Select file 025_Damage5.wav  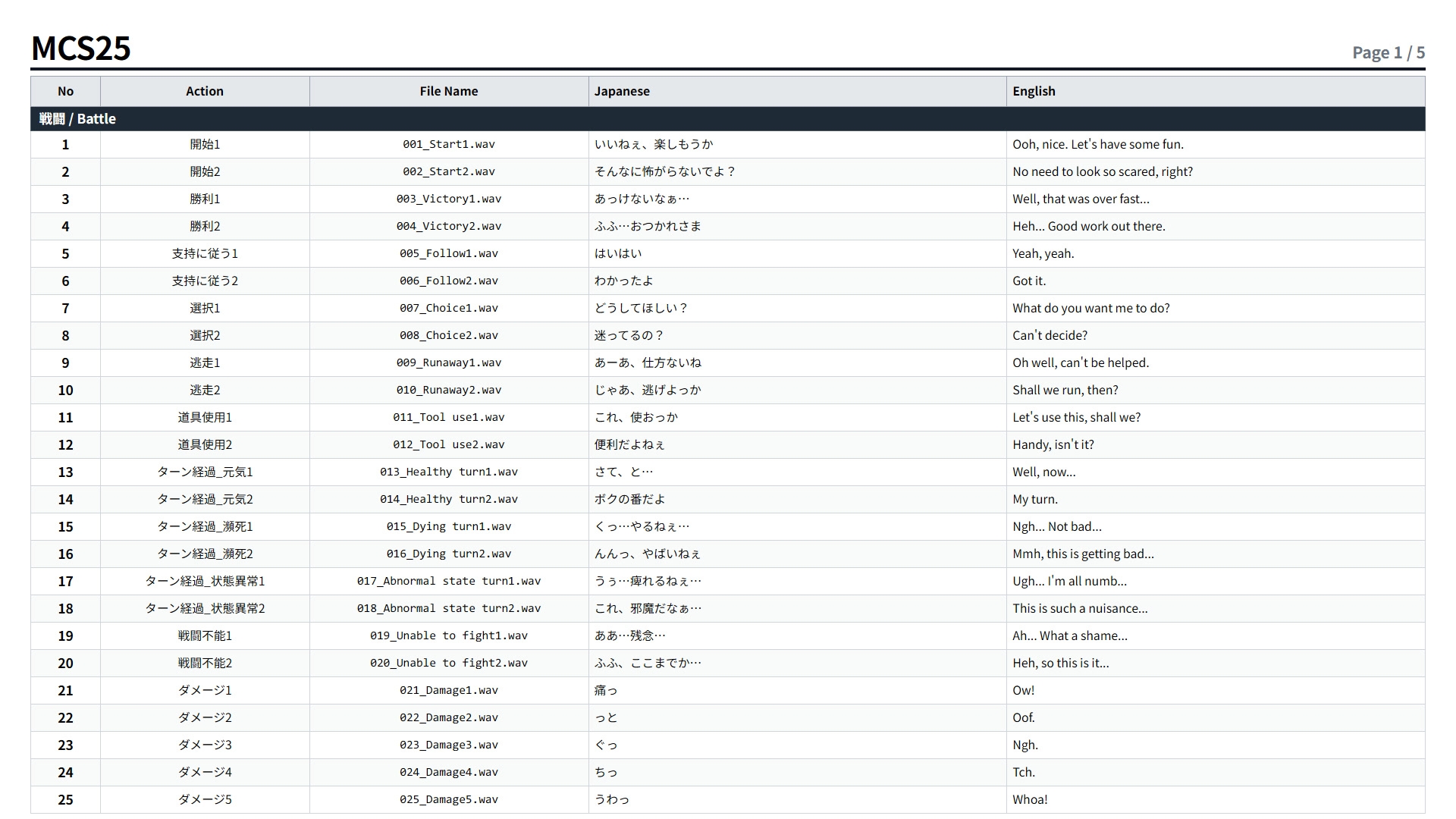point(449,799)
